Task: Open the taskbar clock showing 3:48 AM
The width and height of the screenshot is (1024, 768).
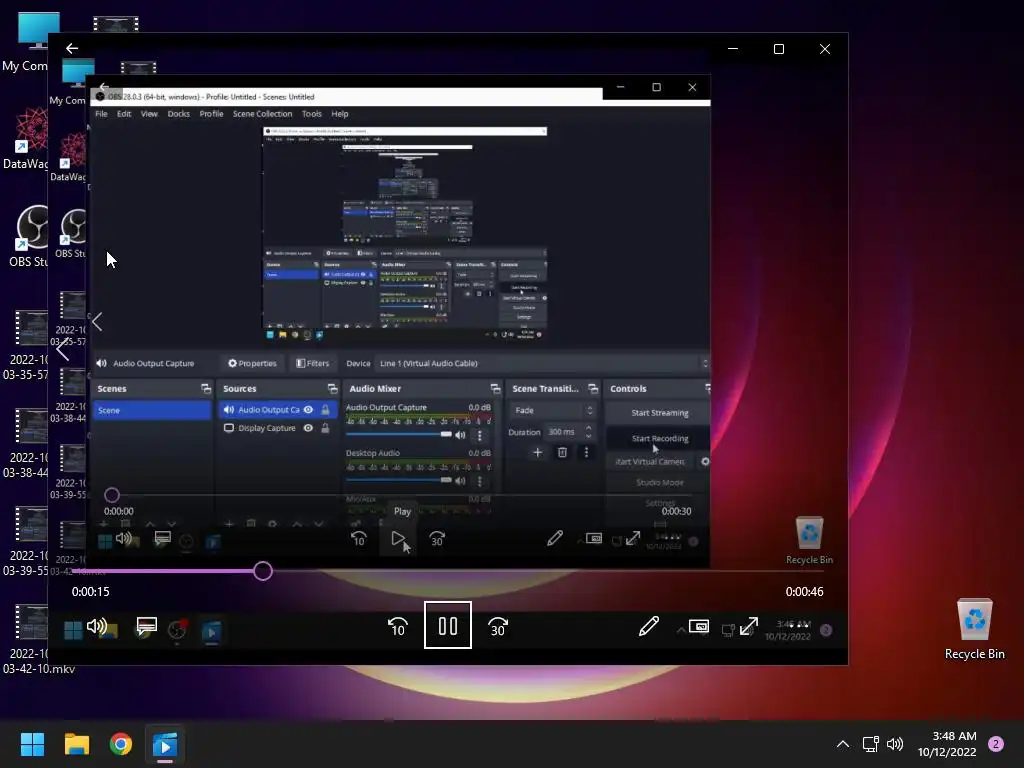Action: pos(947,744)
